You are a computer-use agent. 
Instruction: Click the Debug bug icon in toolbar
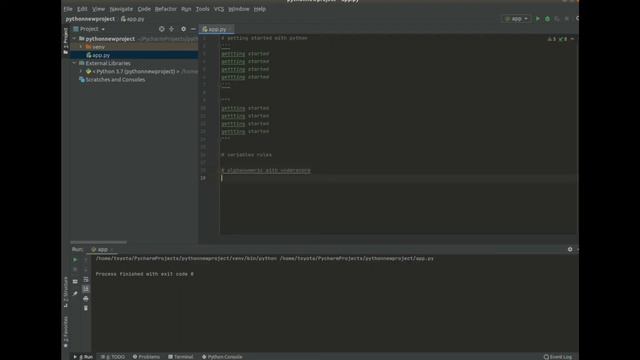[547, 19]
